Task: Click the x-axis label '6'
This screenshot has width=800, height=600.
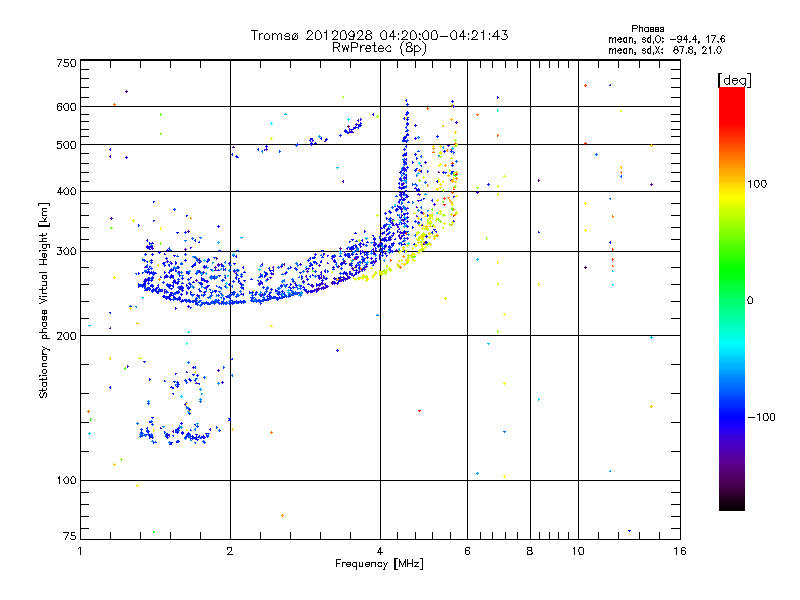Action: click(467, 551)
